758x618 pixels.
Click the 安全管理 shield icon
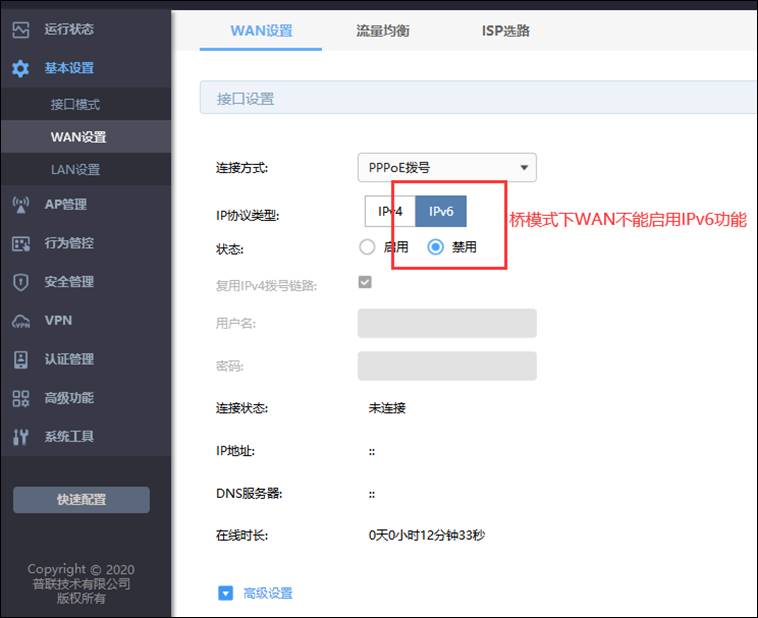point(21,282)
